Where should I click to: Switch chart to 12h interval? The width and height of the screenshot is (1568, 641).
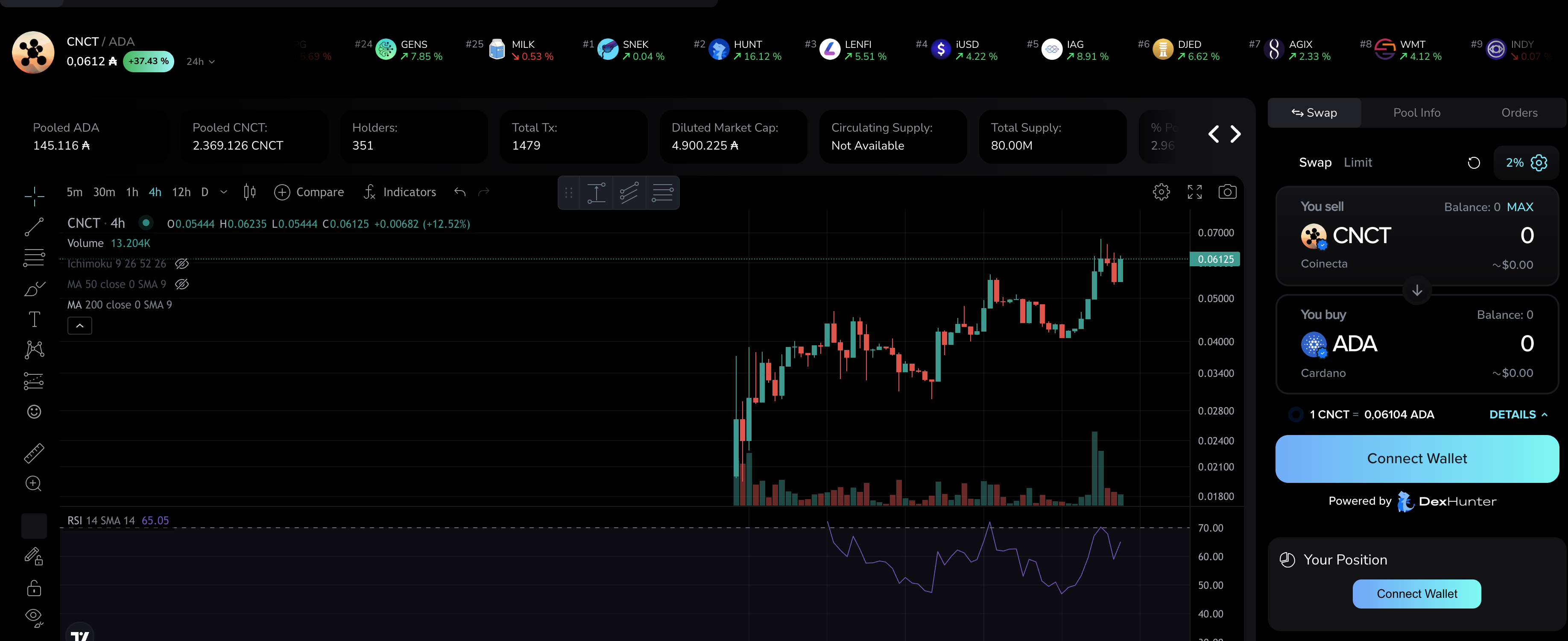point(181,192)
